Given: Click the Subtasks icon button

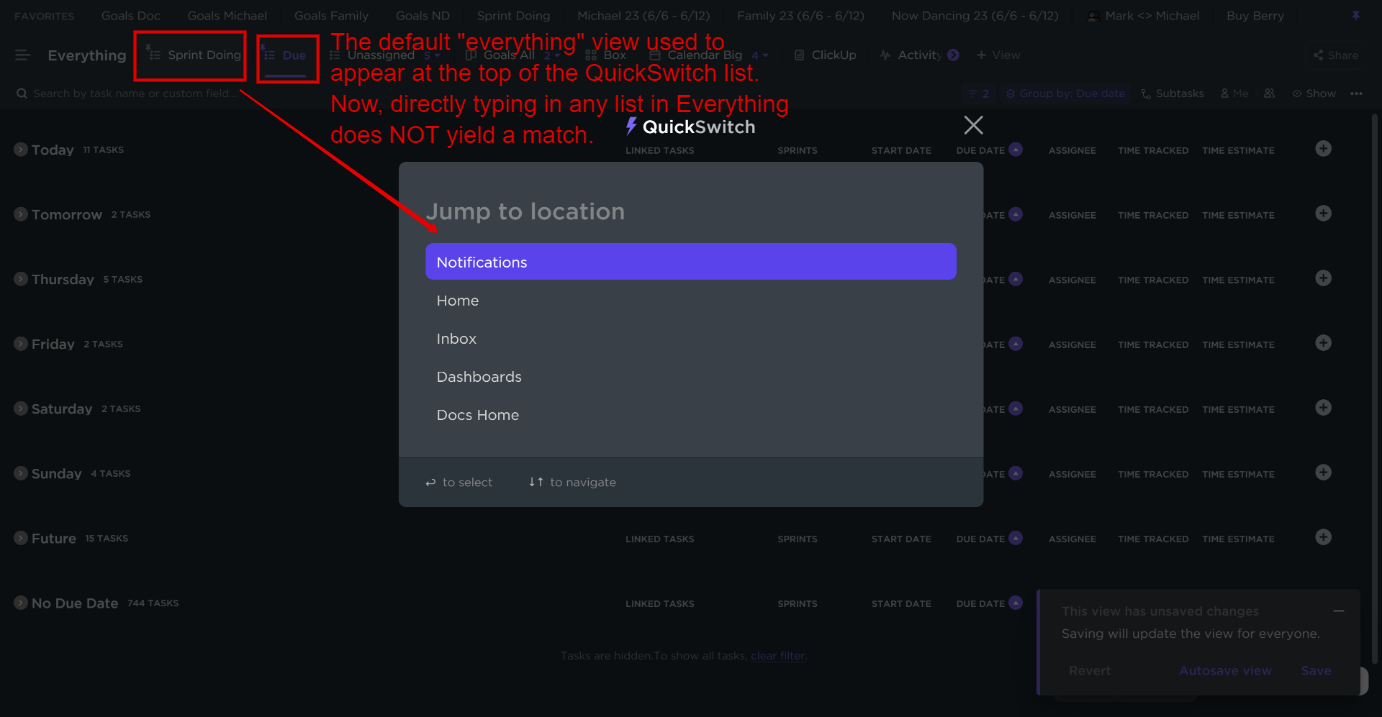Looking at the screenshot, I should [1172, 93].
